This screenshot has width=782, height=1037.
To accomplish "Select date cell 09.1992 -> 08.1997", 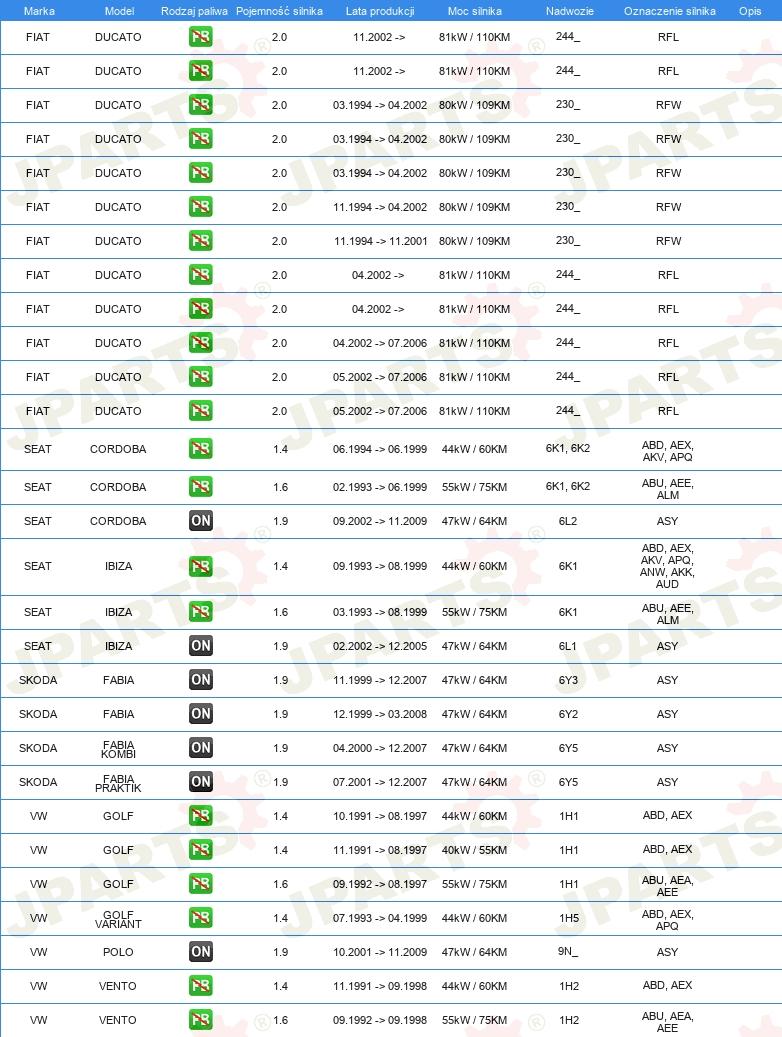I will (x=380, y=884).
